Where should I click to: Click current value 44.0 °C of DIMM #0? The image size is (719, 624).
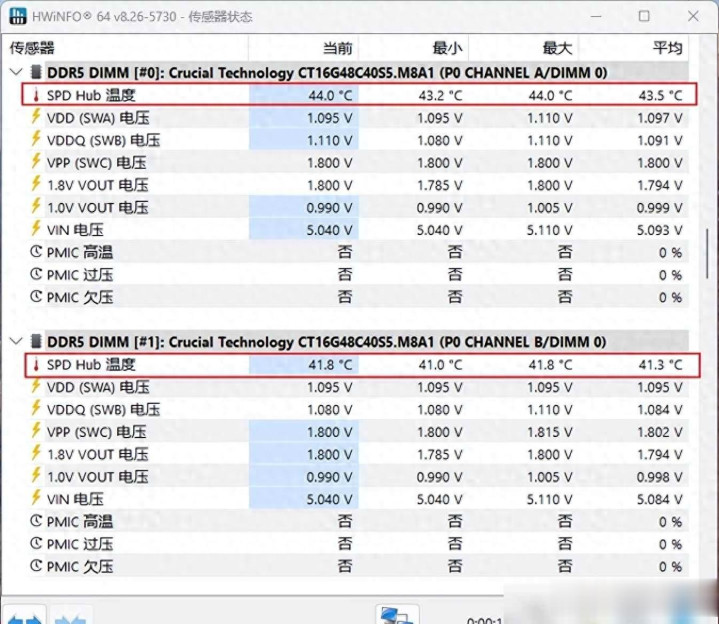pos(330,95)
